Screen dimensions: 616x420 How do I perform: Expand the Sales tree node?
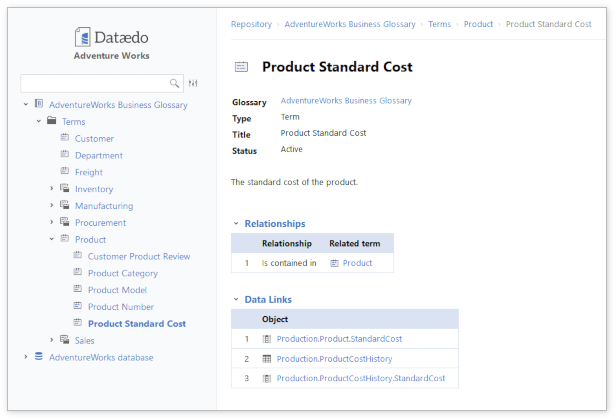click(x=51, y=340)
